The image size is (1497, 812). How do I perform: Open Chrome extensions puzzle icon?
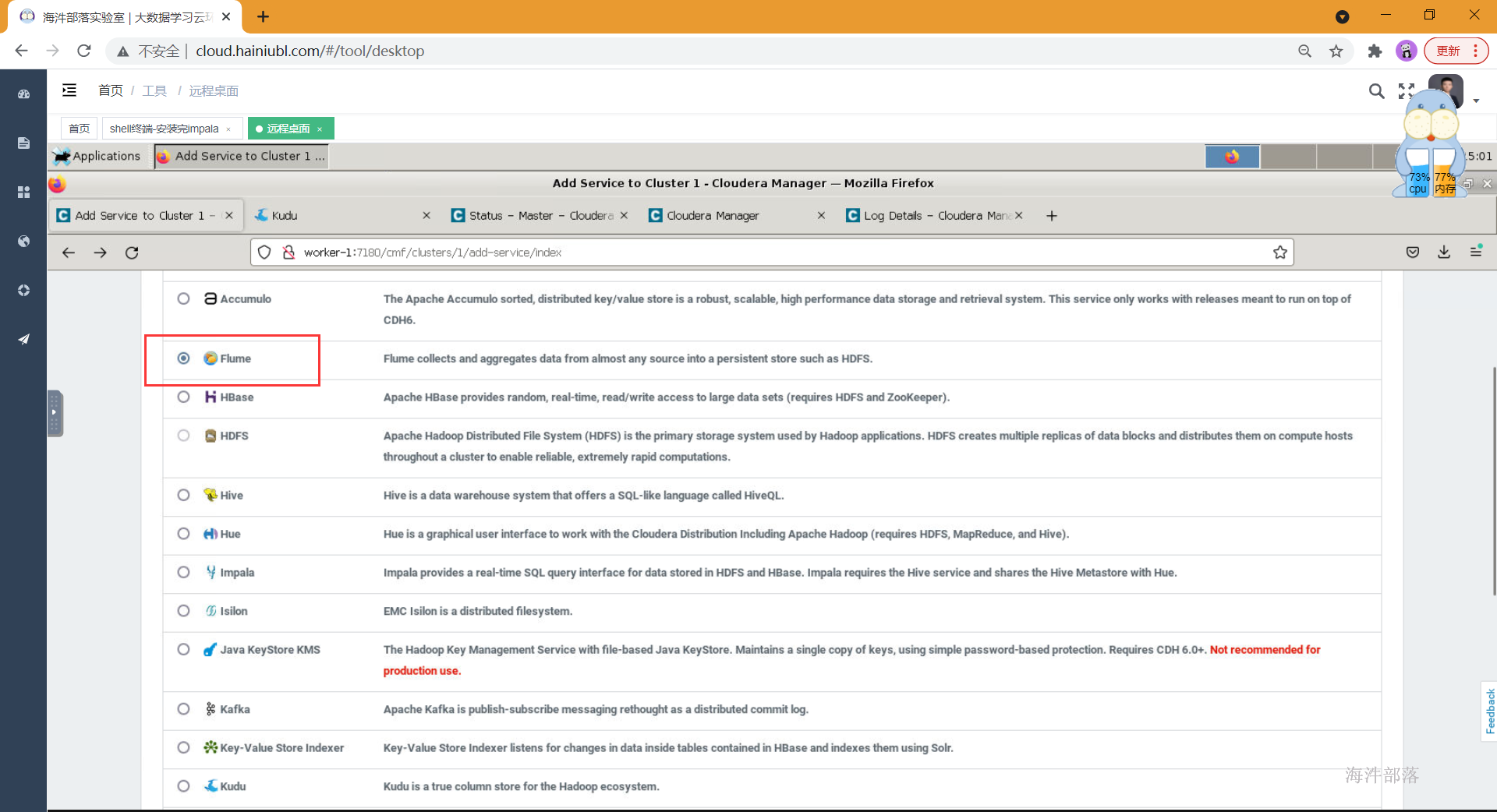[x=1375, y=51]
